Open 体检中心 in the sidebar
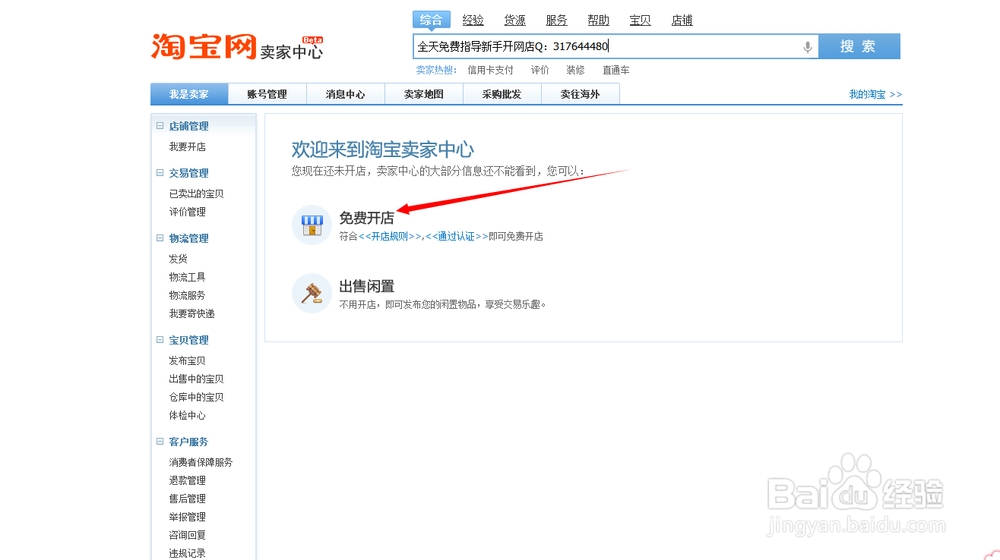The height and width of the screenshot is (560, 1000). click(188, 415)
